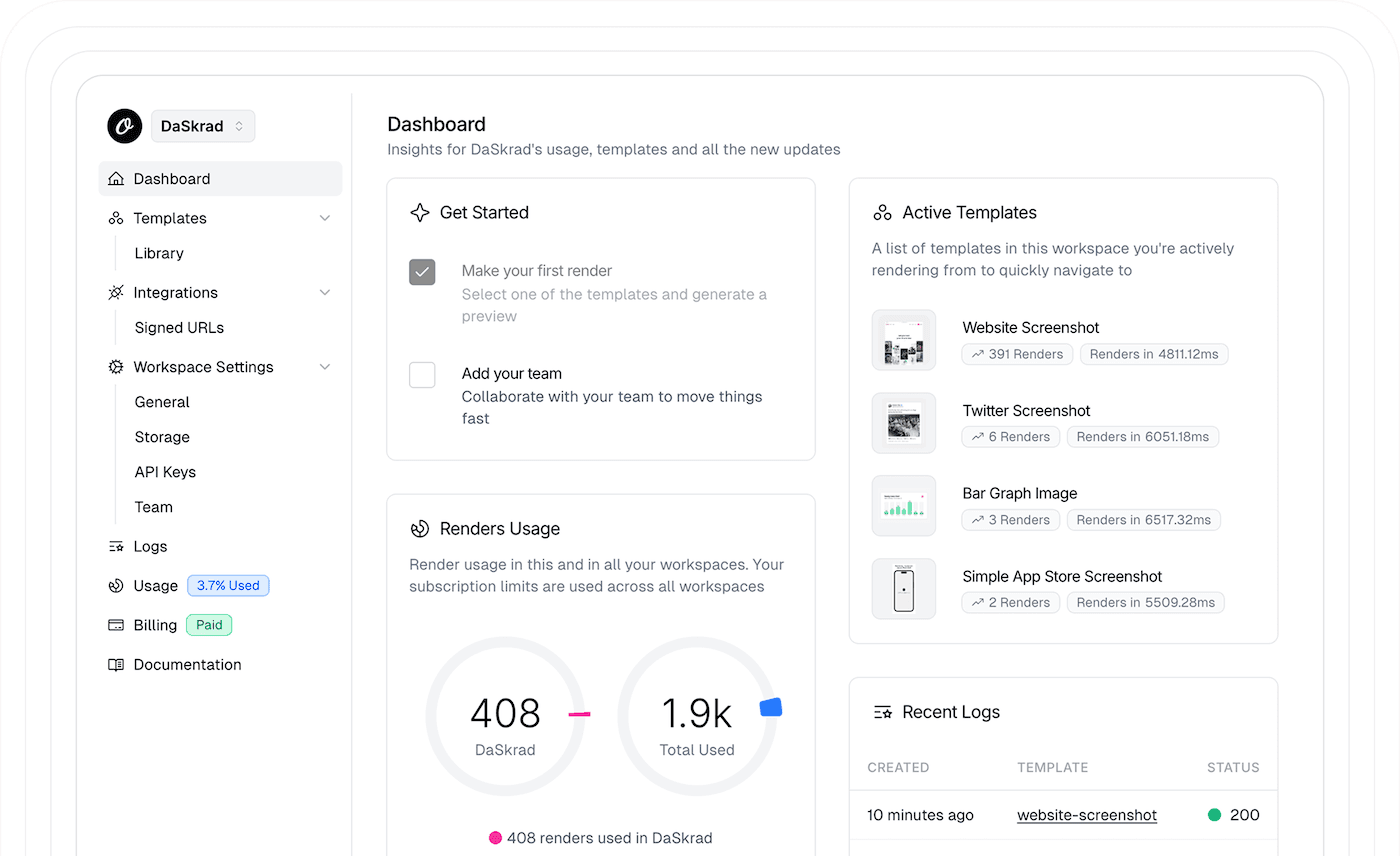
Task: Open Logs from the sidebar
Action: (150, 547)
